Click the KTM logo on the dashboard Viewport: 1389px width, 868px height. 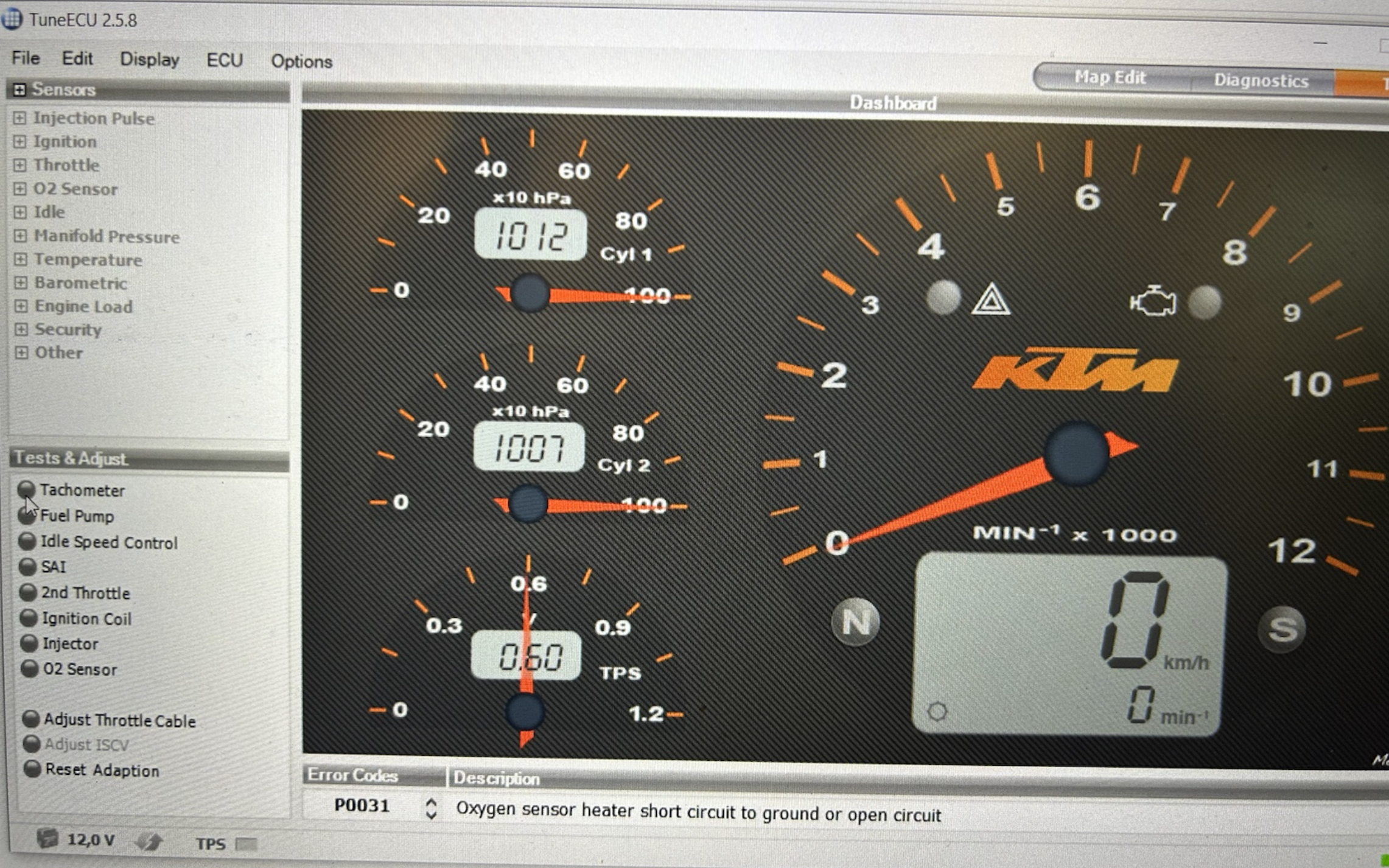[1076, 369]
